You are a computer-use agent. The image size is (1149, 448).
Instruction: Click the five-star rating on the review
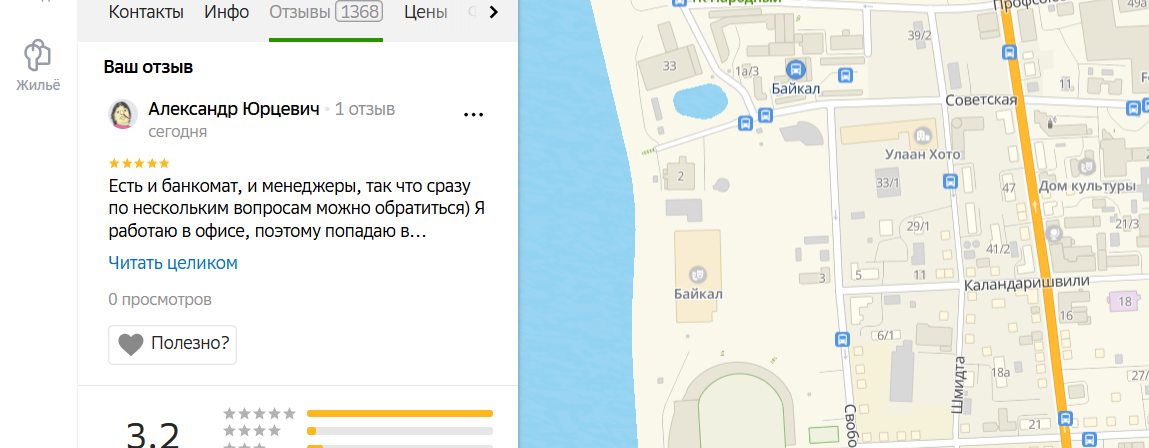(x=139, y=163)
